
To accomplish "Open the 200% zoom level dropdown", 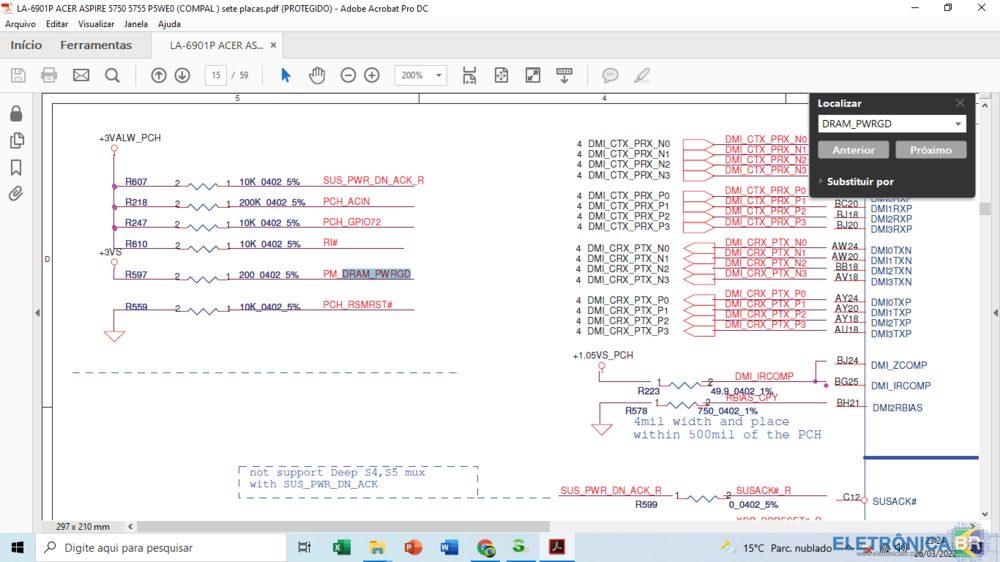I will tap(438, 75).
